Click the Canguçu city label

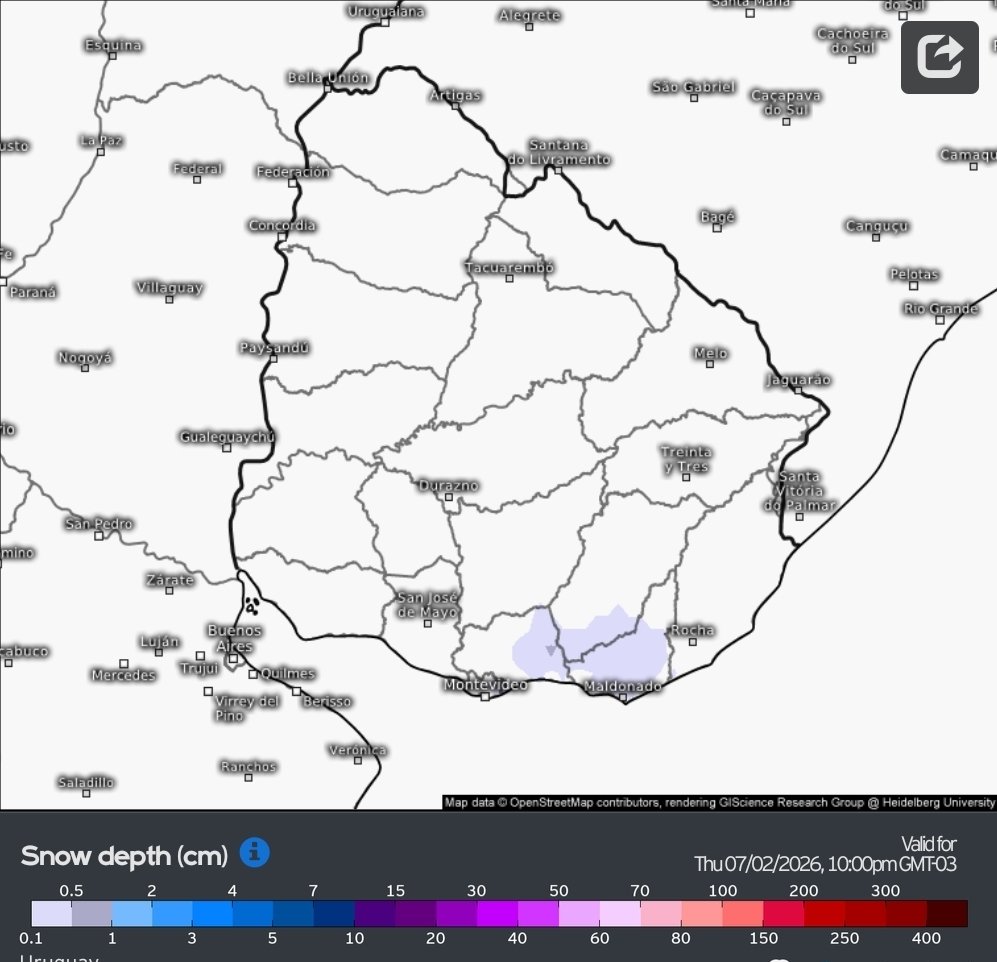pos(877,226)
